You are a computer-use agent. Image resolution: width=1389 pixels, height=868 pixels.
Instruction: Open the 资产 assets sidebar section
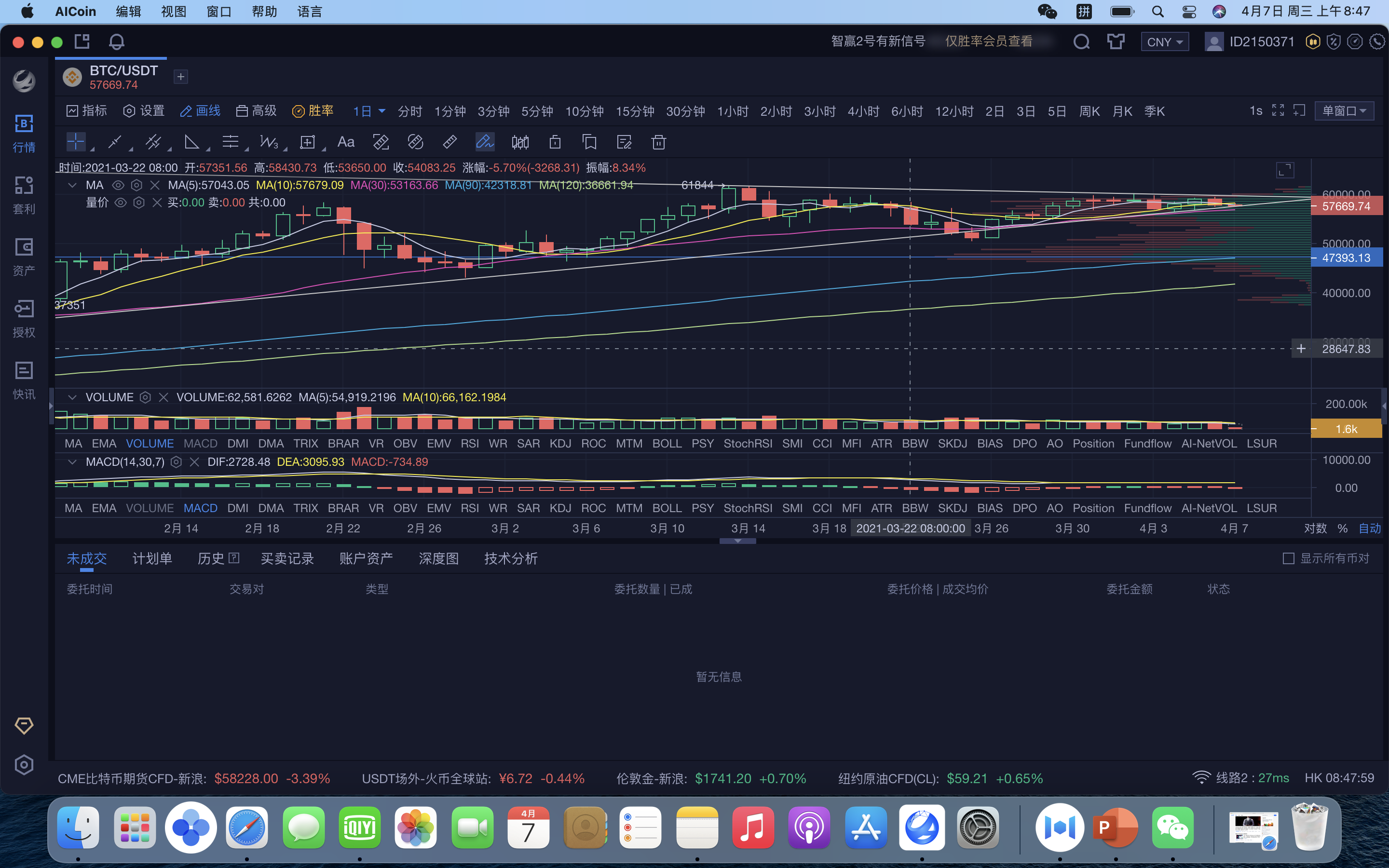24,257
